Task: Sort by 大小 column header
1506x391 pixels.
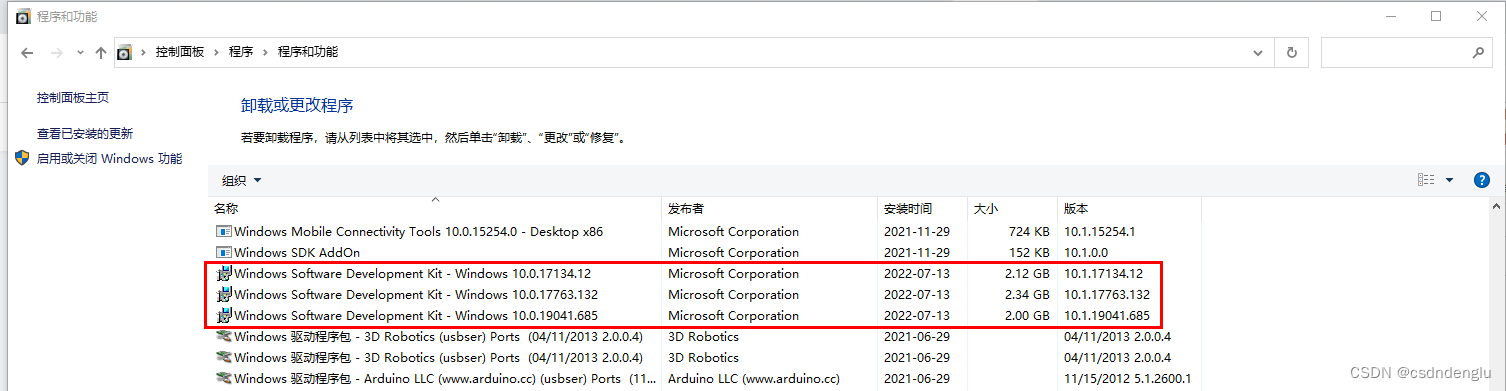Action: point(1012,209)
